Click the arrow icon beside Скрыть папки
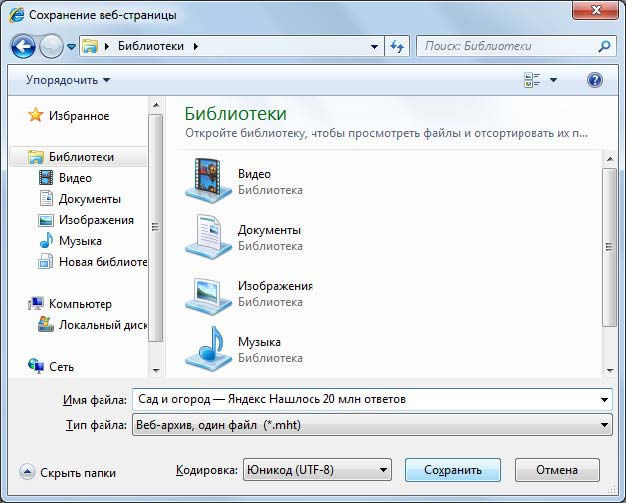The image size is (626, 503). pos(27,472)
